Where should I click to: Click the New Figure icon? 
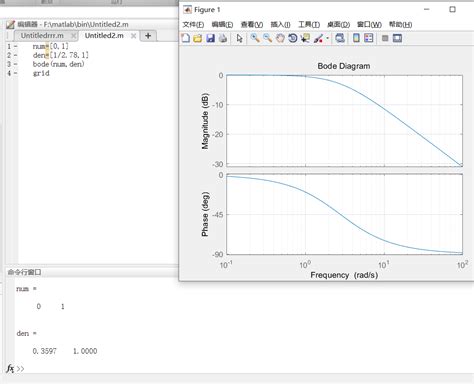click(186, 38)
